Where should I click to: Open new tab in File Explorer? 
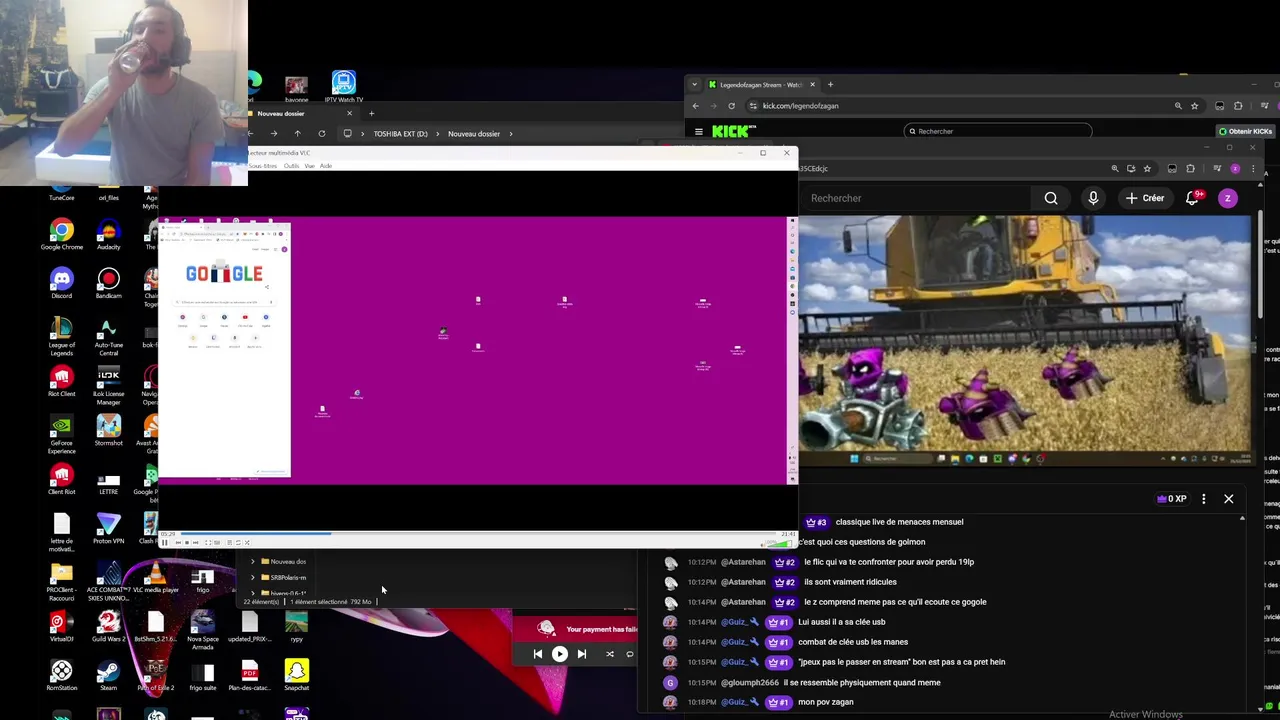[371, 113]
